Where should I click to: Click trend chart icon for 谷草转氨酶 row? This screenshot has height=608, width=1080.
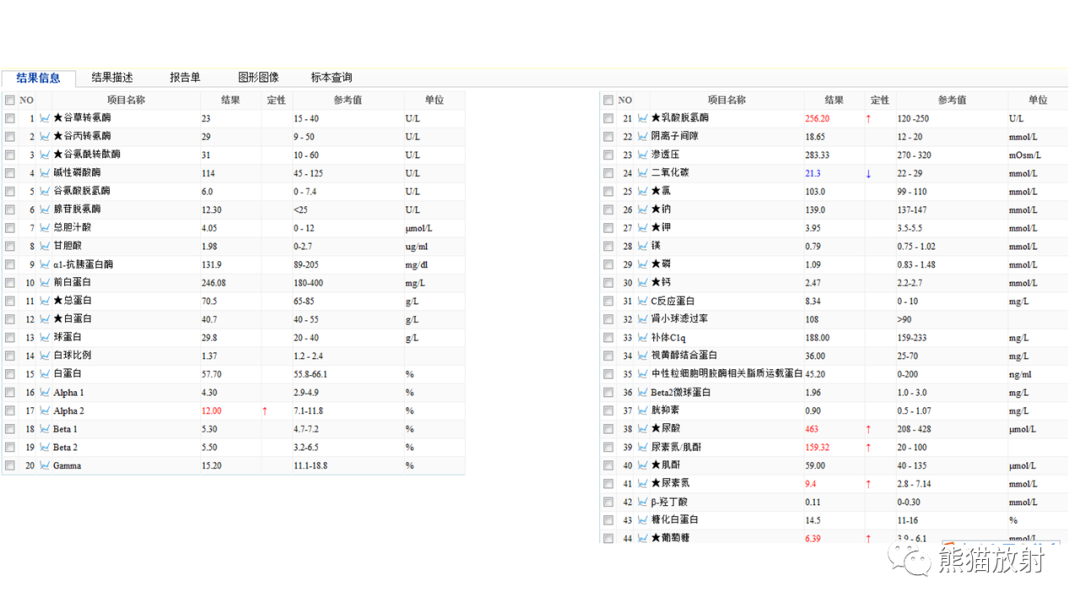pos(44,118)
